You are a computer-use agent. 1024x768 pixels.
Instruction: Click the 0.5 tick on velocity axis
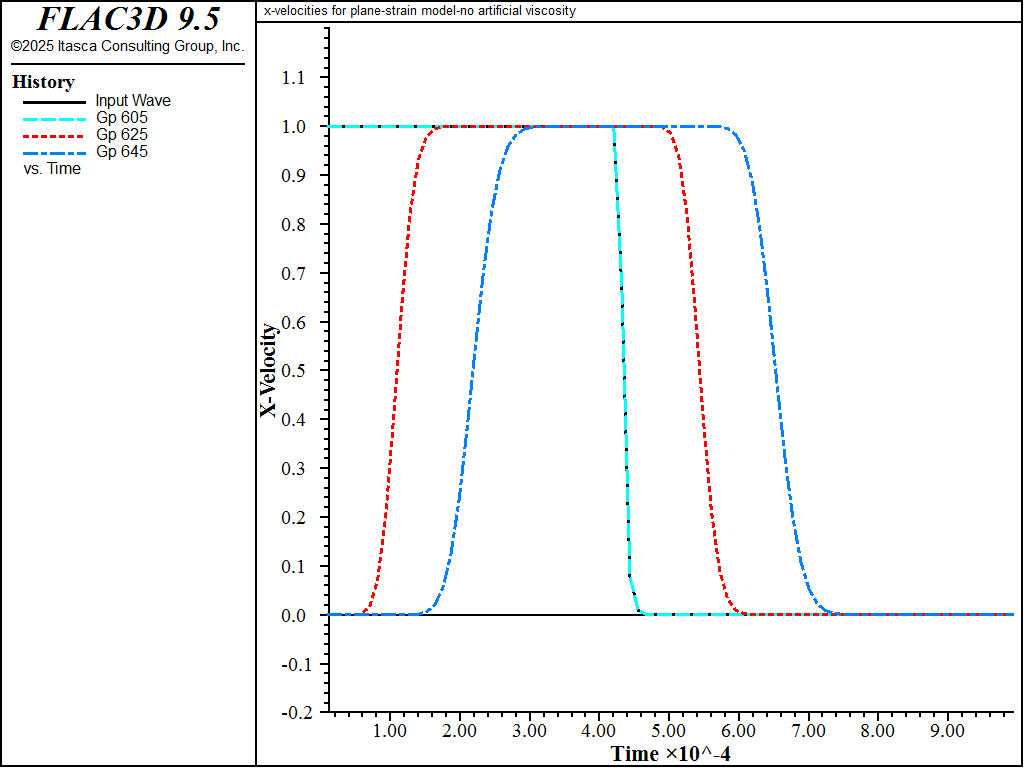point(292,371)
